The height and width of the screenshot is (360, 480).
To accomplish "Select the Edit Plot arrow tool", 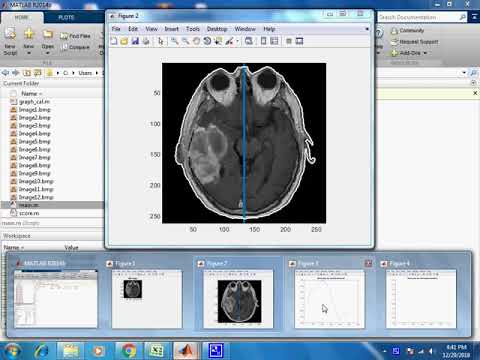I will tap(161, 41).
